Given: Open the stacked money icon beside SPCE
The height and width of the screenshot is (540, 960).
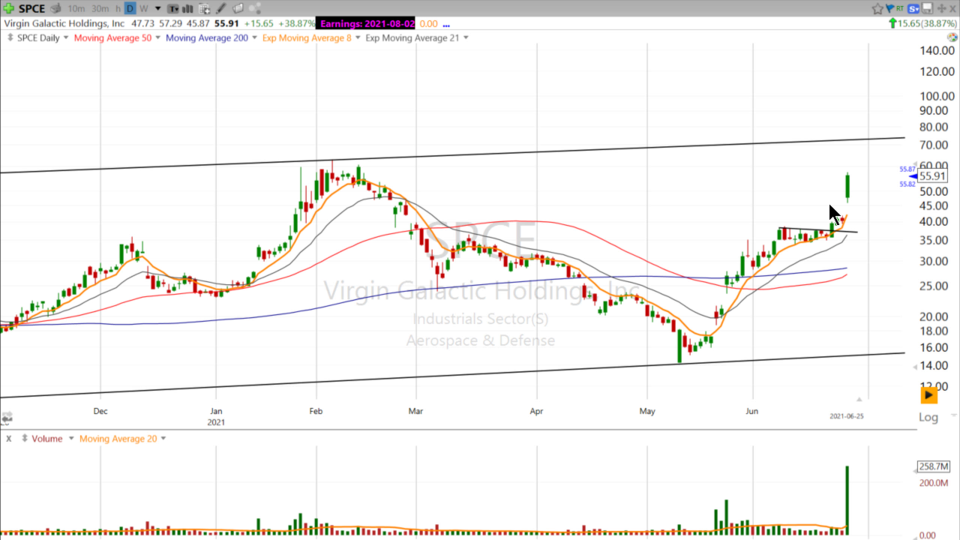Looking at the screenshot, I should coord(56,9).
